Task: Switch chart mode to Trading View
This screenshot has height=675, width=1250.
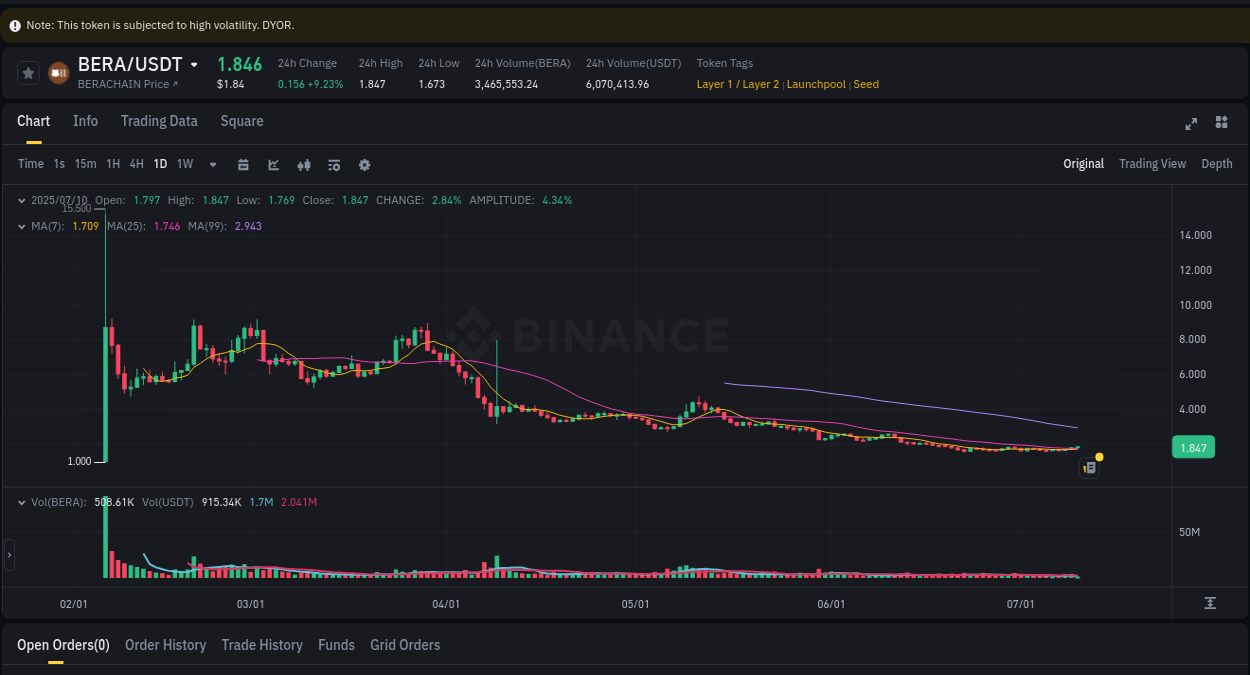Action: (x=1152, y=163)
